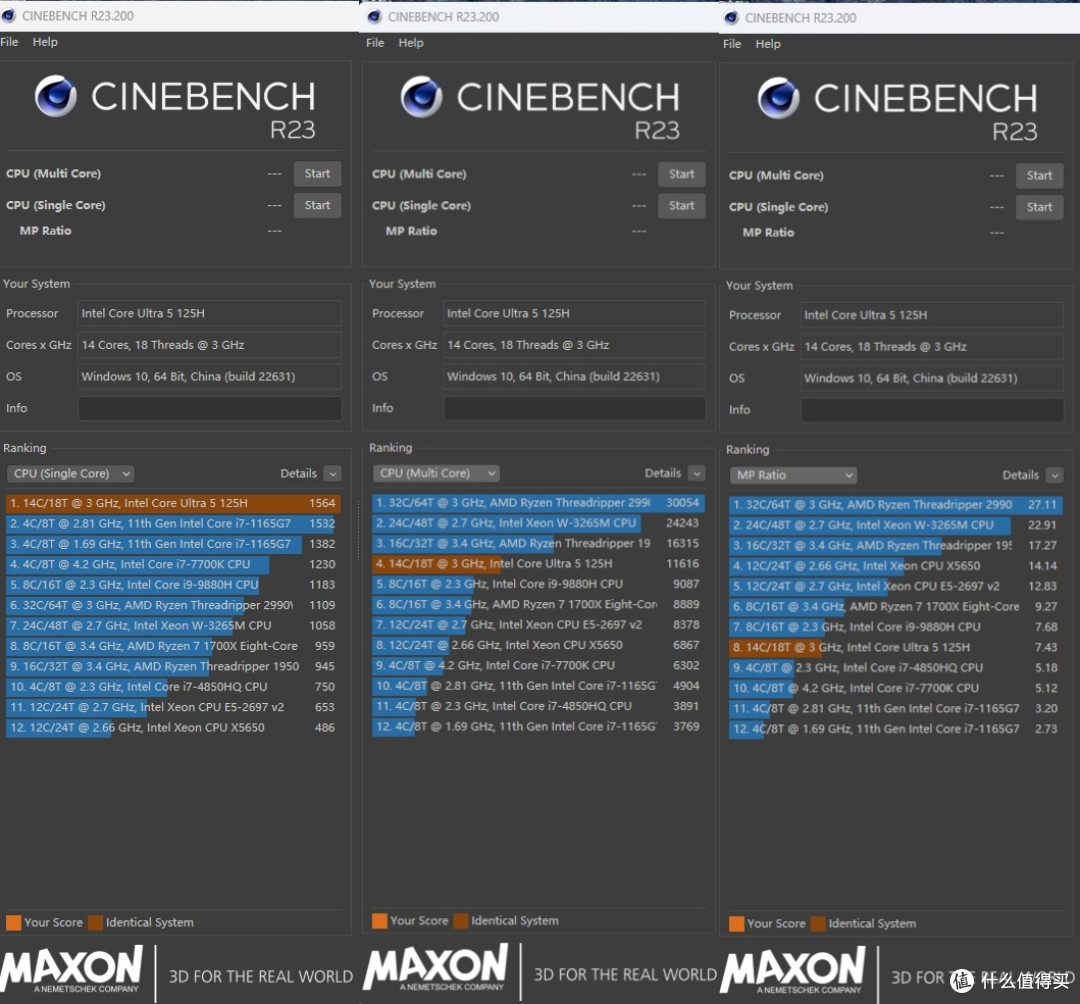
Task: Start CPU (Multi Core) test in middle window
Action: coord(682,174)
